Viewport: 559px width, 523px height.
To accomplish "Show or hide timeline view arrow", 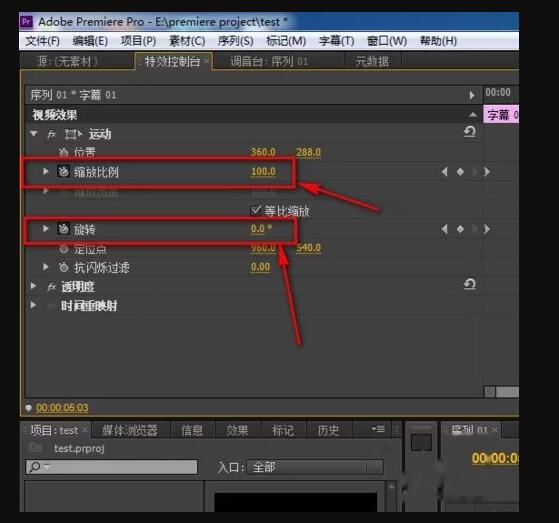I will 472,95.
